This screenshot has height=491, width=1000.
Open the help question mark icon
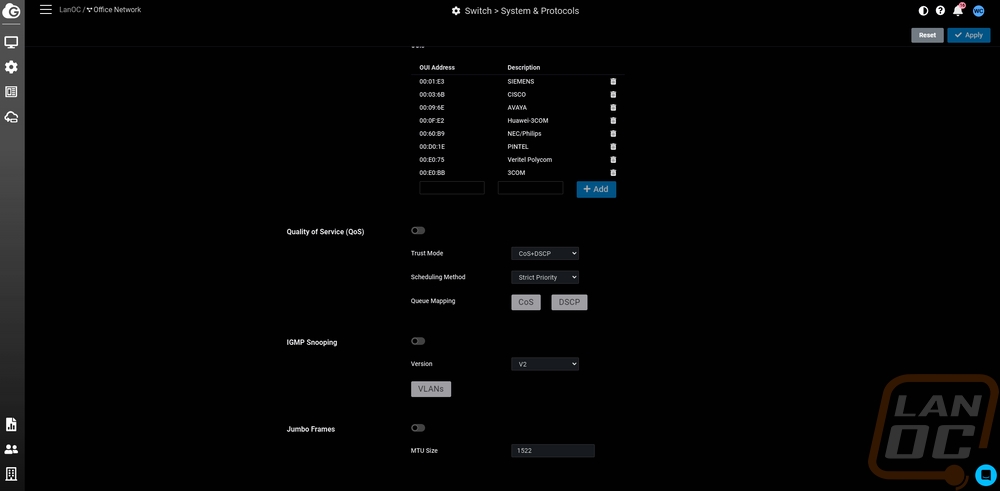(940, 11)
